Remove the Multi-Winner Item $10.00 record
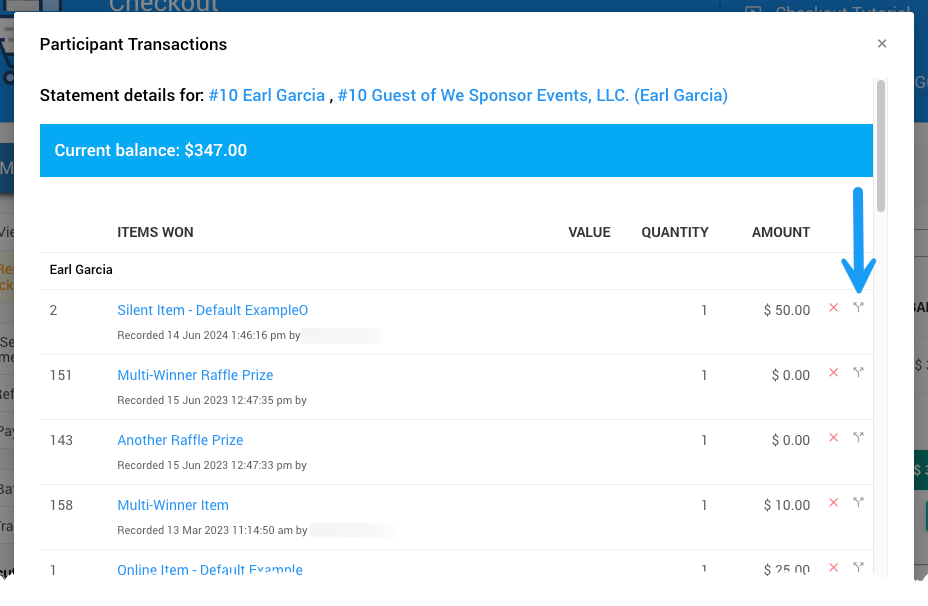Screen dimensions: 928x606 [833, 503]
